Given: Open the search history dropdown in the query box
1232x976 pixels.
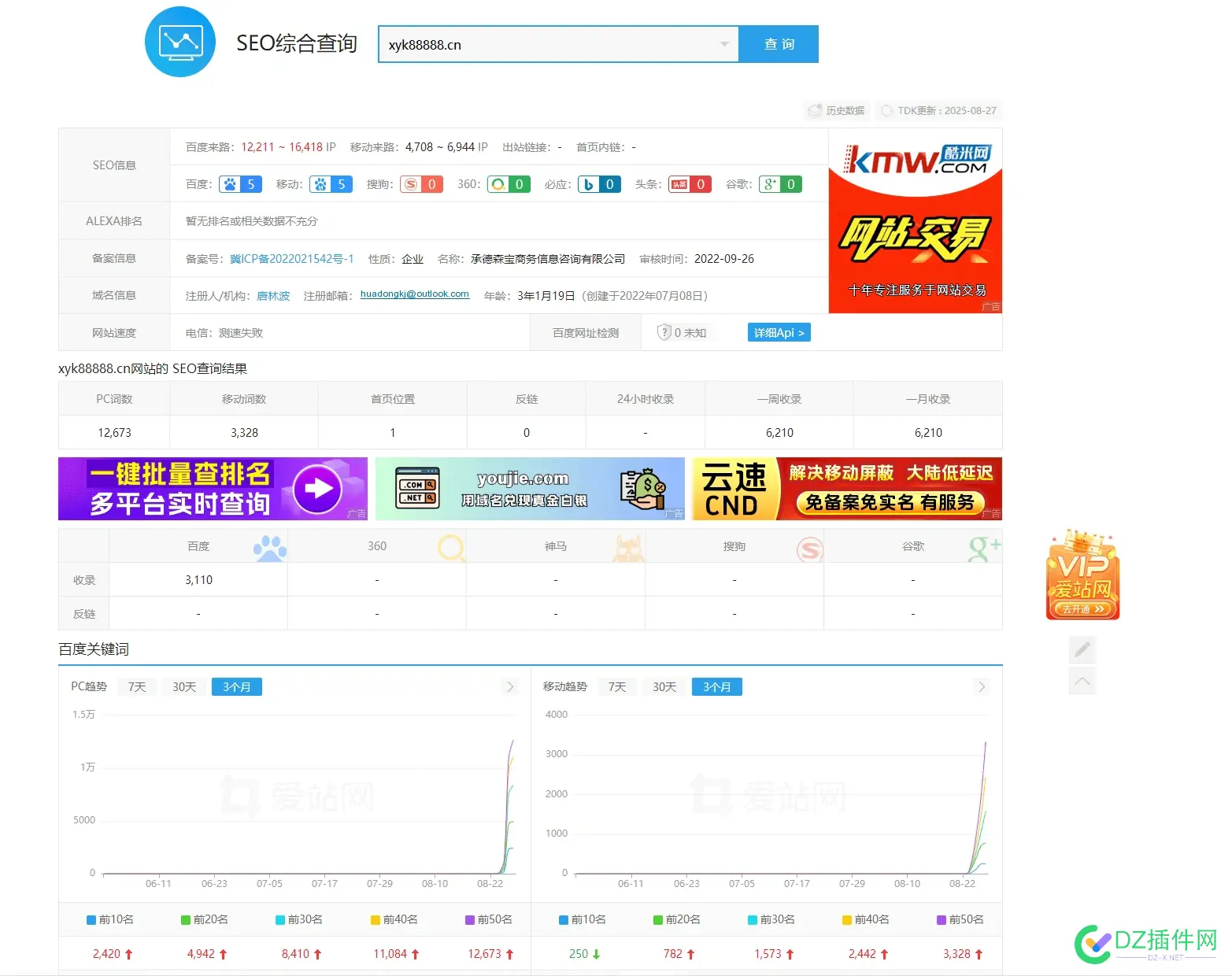Looking at the screenshot, I should tap(724, 44).
